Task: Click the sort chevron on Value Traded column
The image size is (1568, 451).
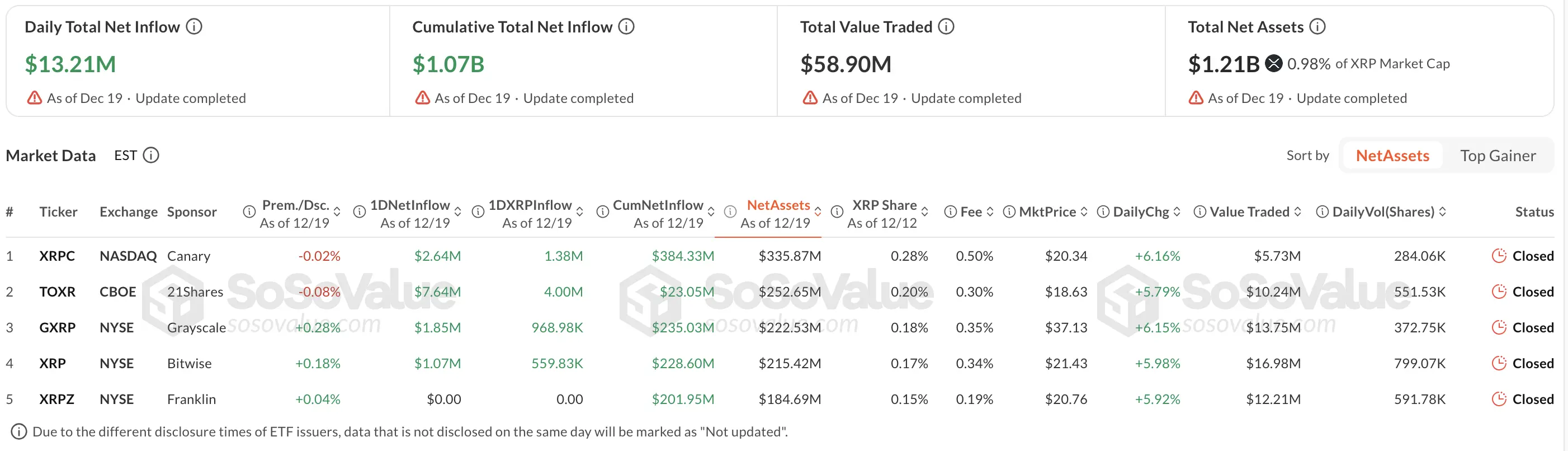Action: [x=1298, y=212]
